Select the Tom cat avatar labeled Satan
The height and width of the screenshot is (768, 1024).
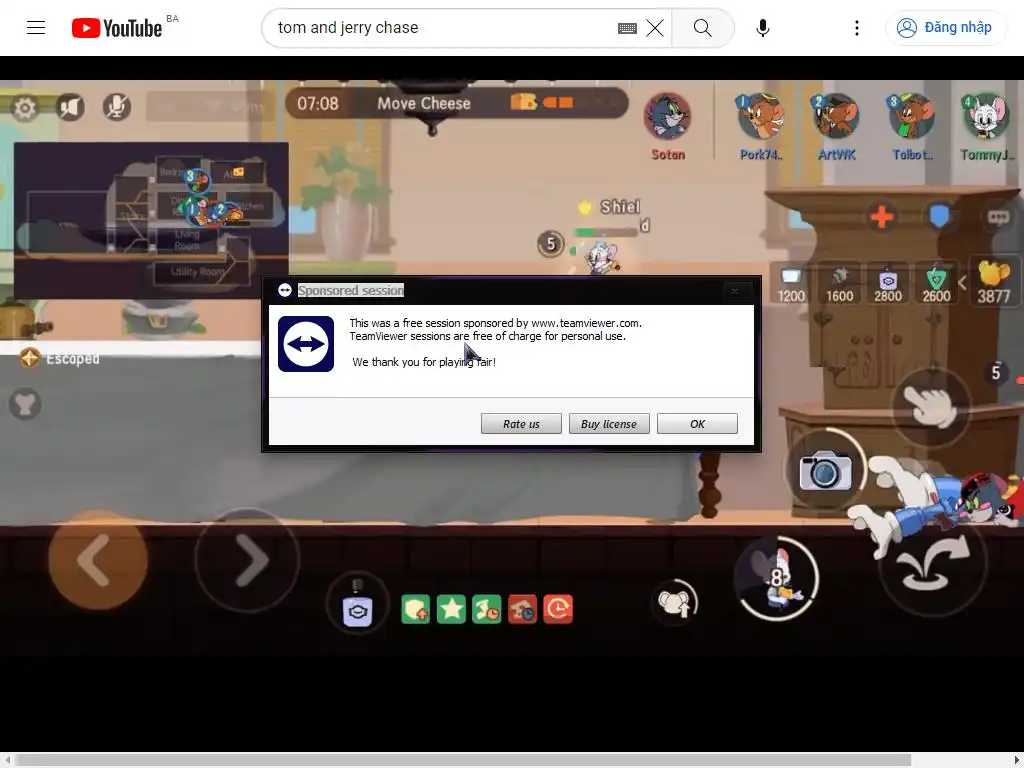pos(667,118)
